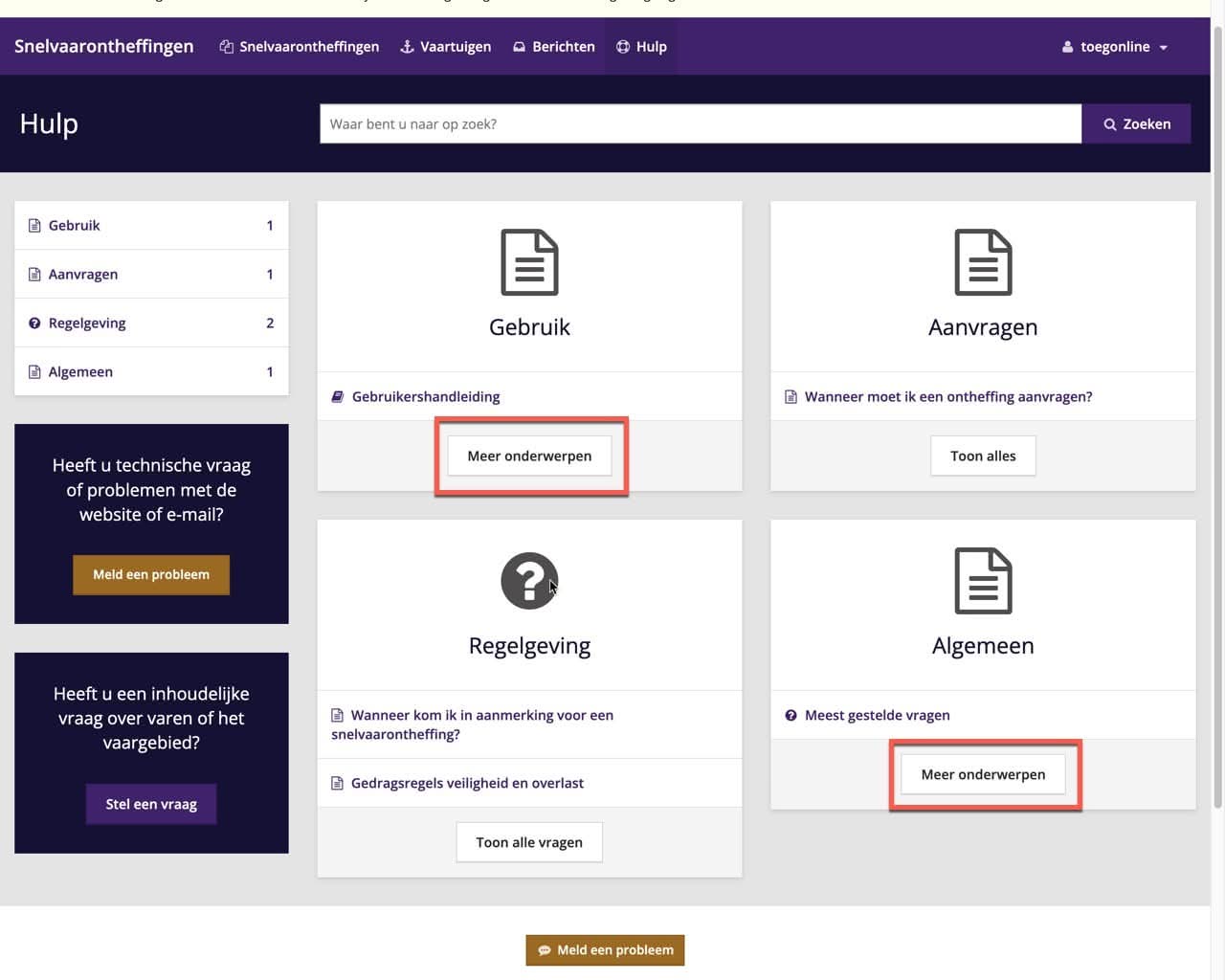Open Gedragsregels veiligheid en overlast link
This screenshot has width=1225, height=980.
(467, 783)
